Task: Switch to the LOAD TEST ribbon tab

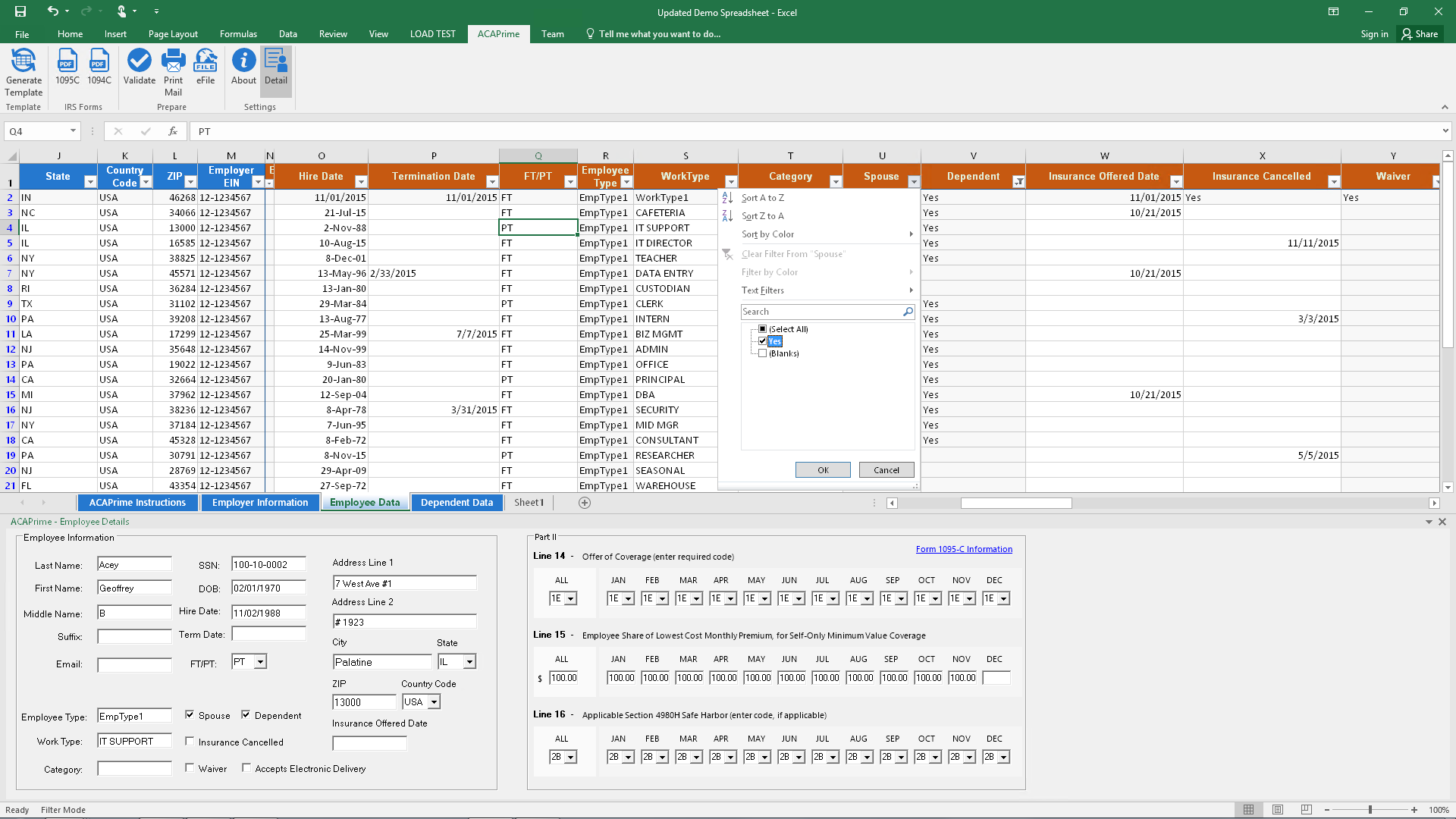Action: (x=432, y=34)
